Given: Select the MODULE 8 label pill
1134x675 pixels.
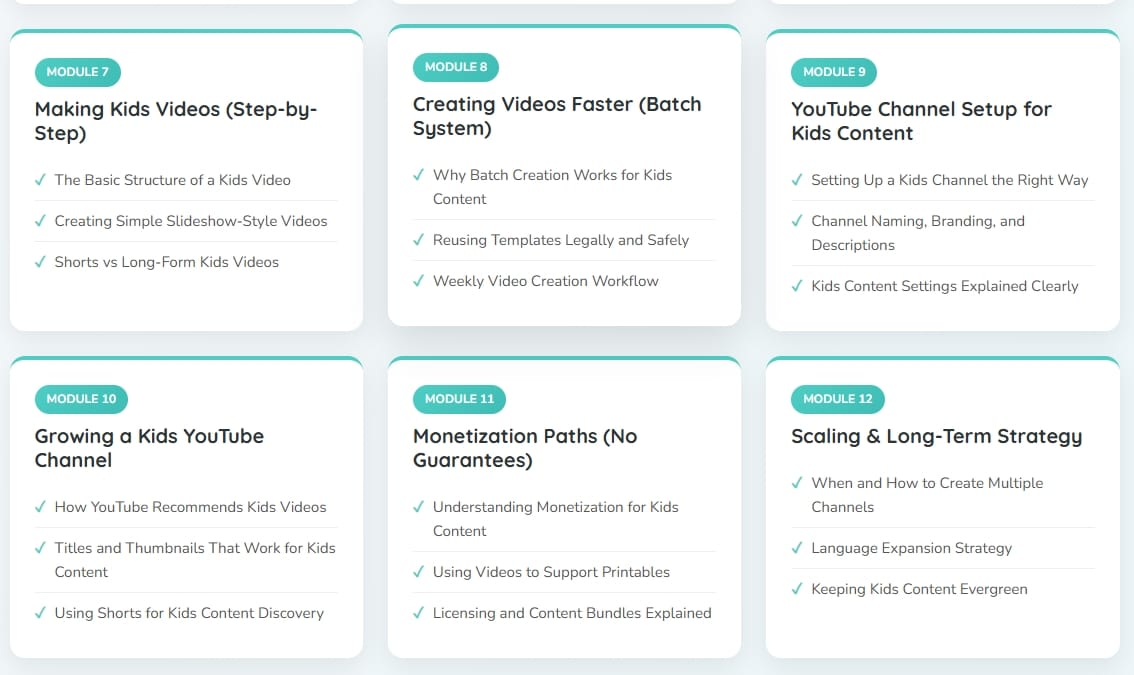Looking at the screenshot, I should point(456,67).
